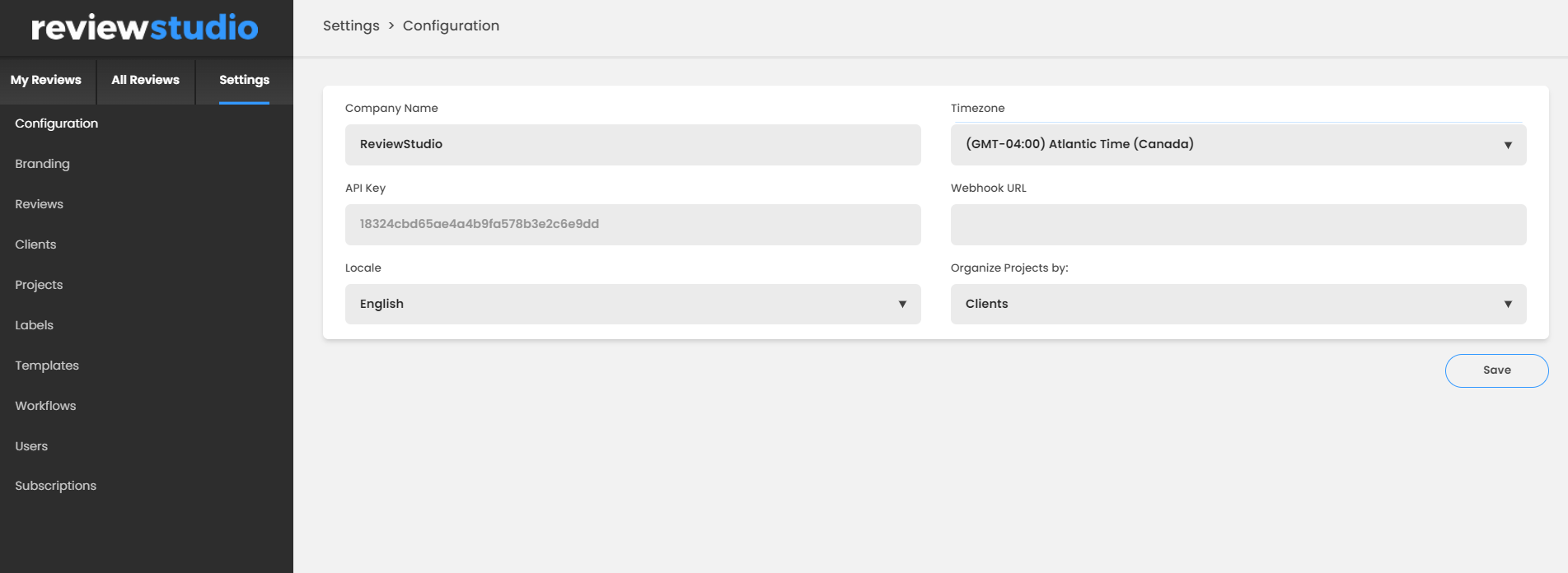Select the Settings tab
The height and width of the screenshot is (573, 1568).
tap(244, 80)
